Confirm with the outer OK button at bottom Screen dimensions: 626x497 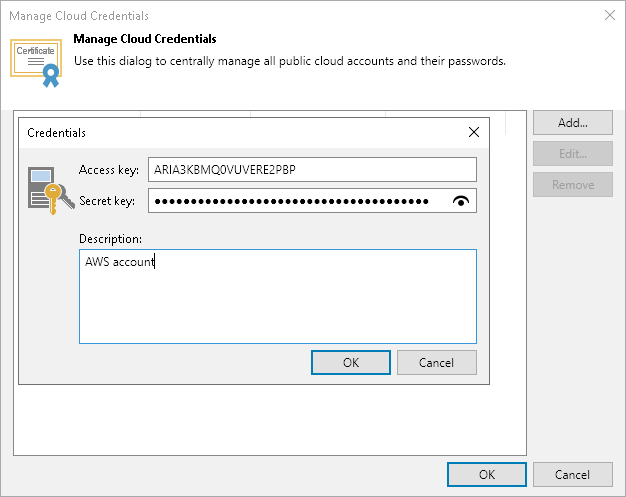coord(487,475)
